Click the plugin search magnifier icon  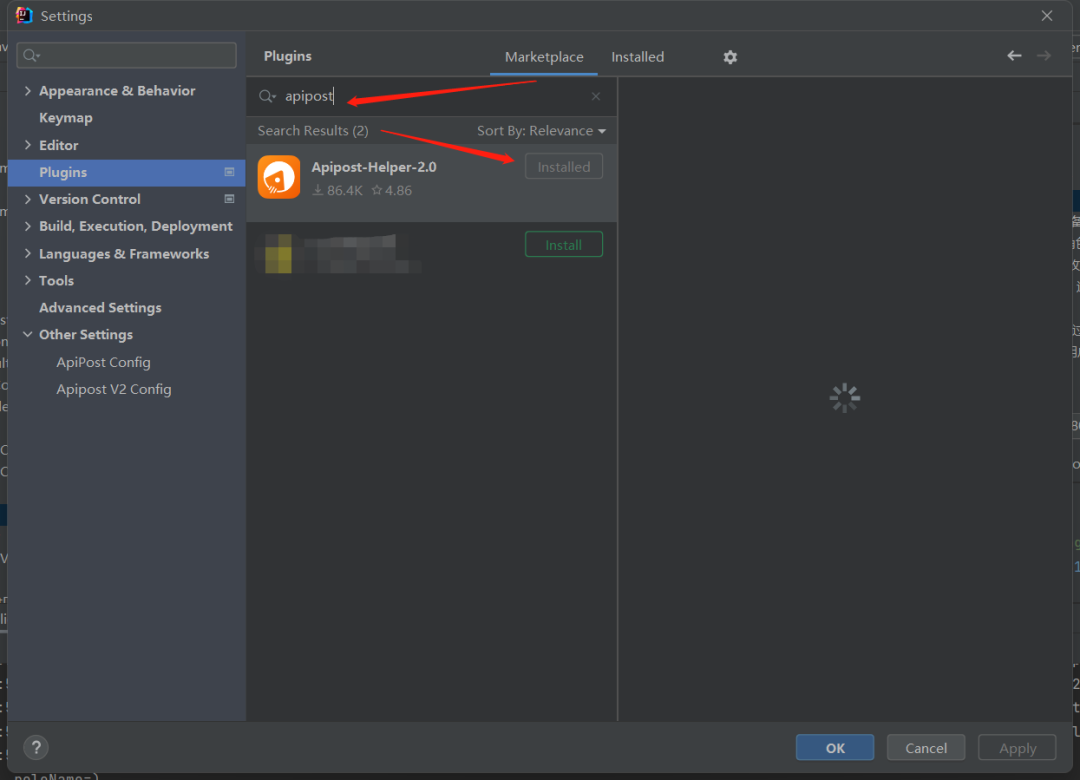coord(267,96)
